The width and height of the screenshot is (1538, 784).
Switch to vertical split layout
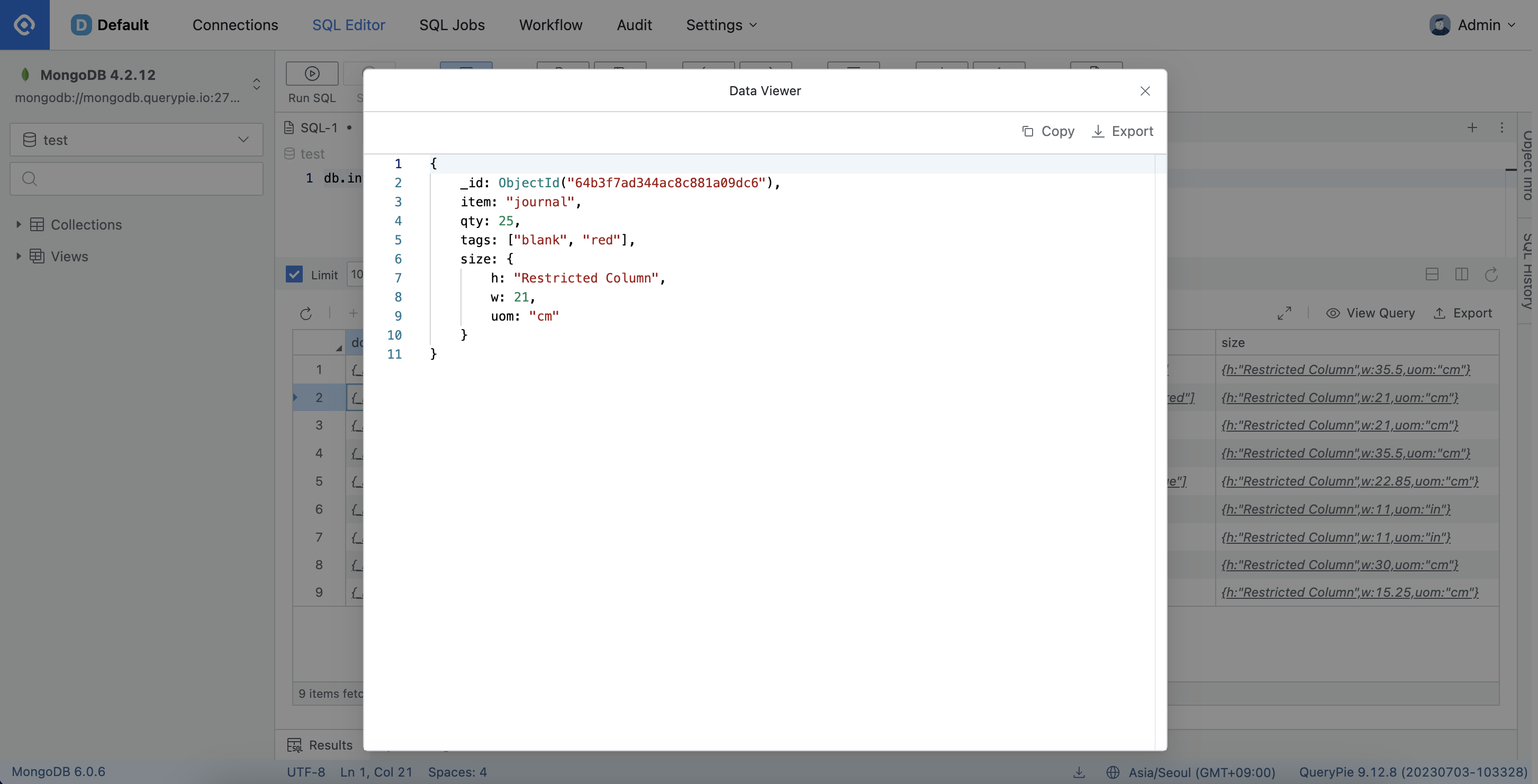tap(1462, 274)
